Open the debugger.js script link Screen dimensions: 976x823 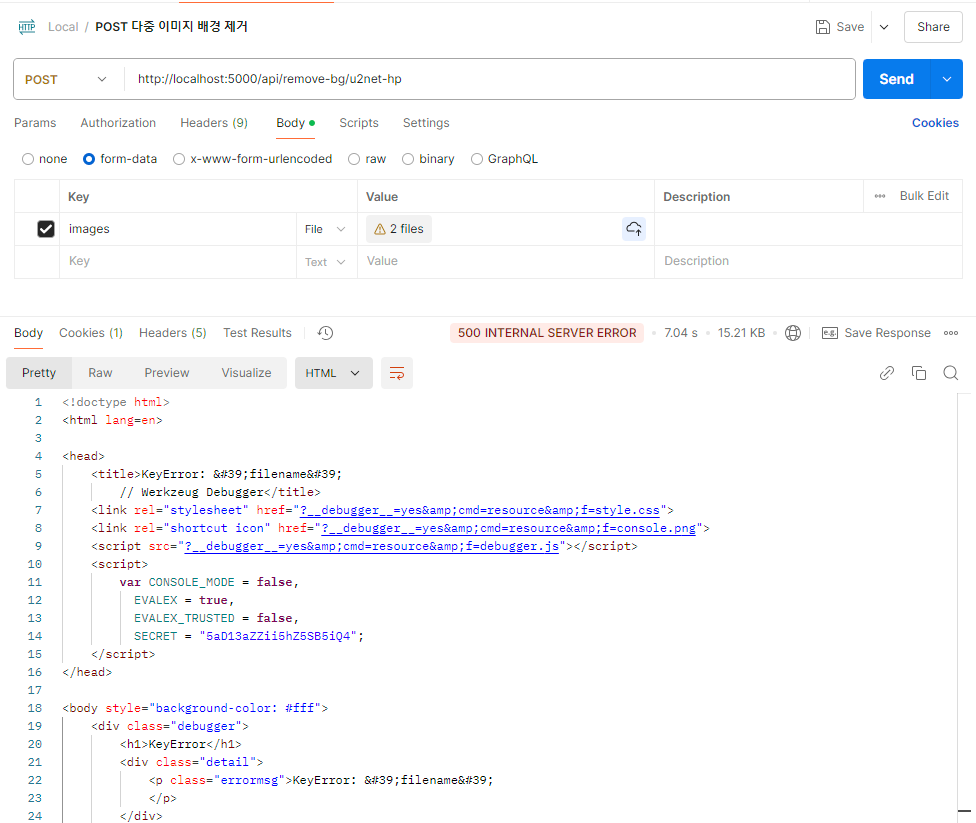point(372,547)
